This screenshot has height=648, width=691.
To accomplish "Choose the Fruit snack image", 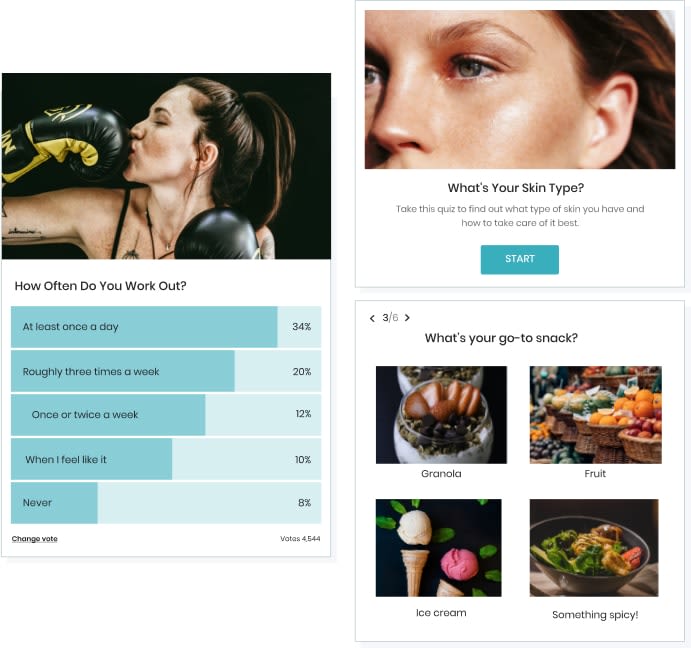I will tap(595, 414).
